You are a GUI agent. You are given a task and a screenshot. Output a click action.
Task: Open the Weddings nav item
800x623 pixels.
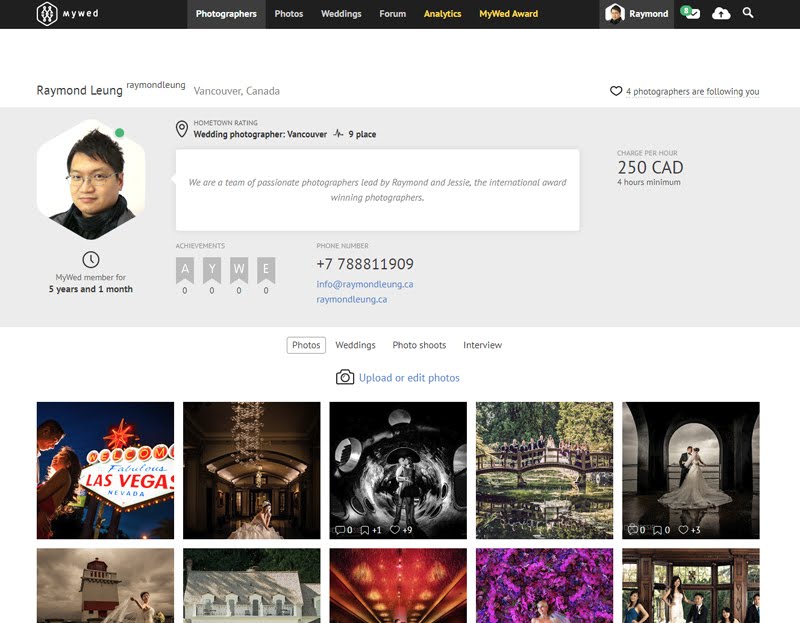pos(341,14)
